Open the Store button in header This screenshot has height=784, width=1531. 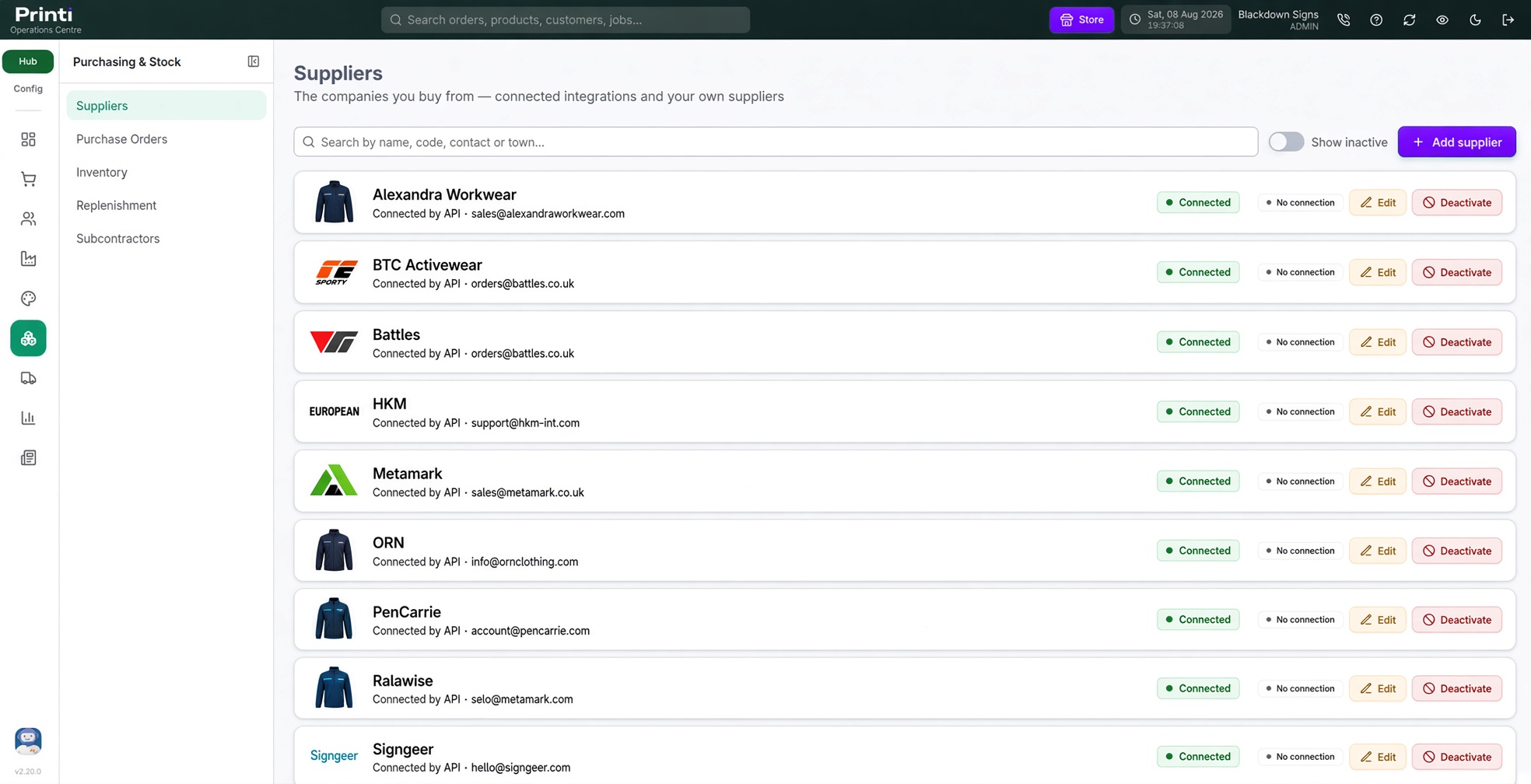(1081, 19)
